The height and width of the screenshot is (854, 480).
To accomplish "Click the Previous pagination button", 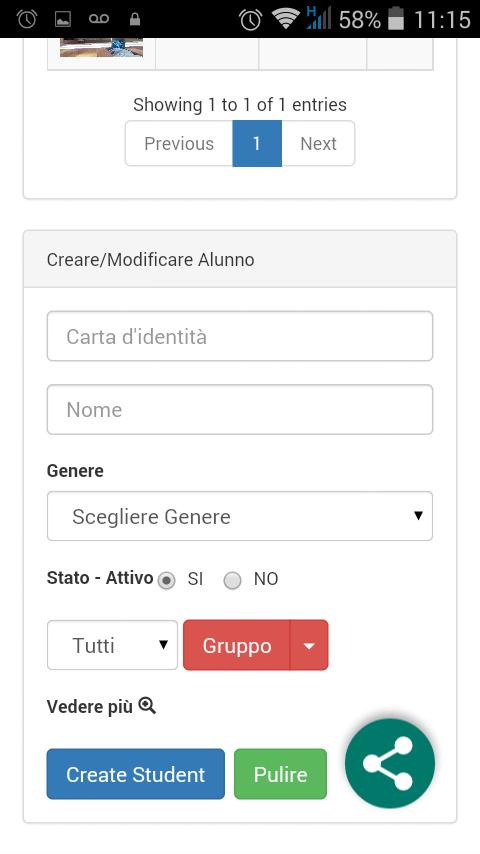I will point(179,143).
